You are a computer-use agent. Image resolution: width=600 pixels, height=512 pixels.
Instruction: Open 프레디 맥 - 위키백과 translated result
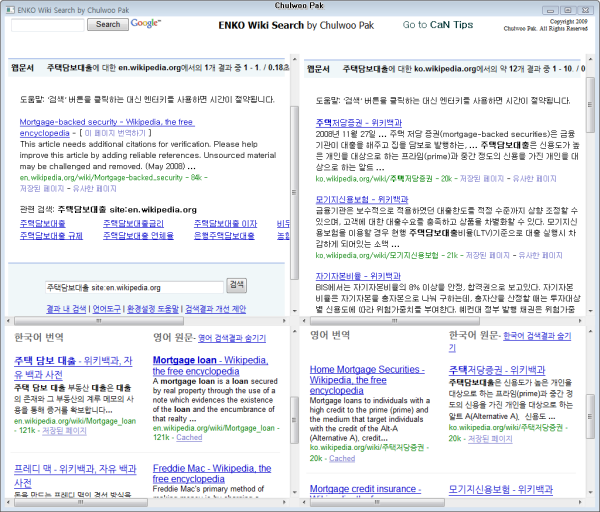coord(75,476)
